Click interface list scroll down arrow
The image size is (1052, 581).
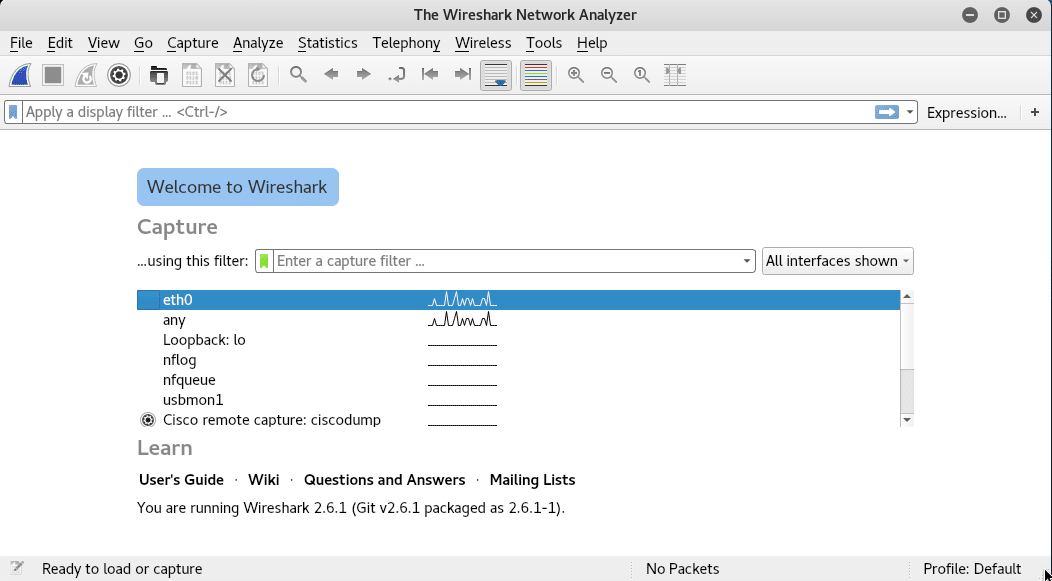click(907, 420)
